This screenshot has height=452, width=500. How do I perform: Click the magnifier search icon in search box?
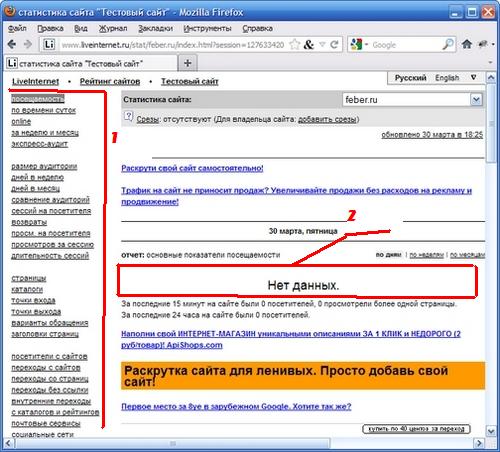pyautogui.click(x=448, y=44)
